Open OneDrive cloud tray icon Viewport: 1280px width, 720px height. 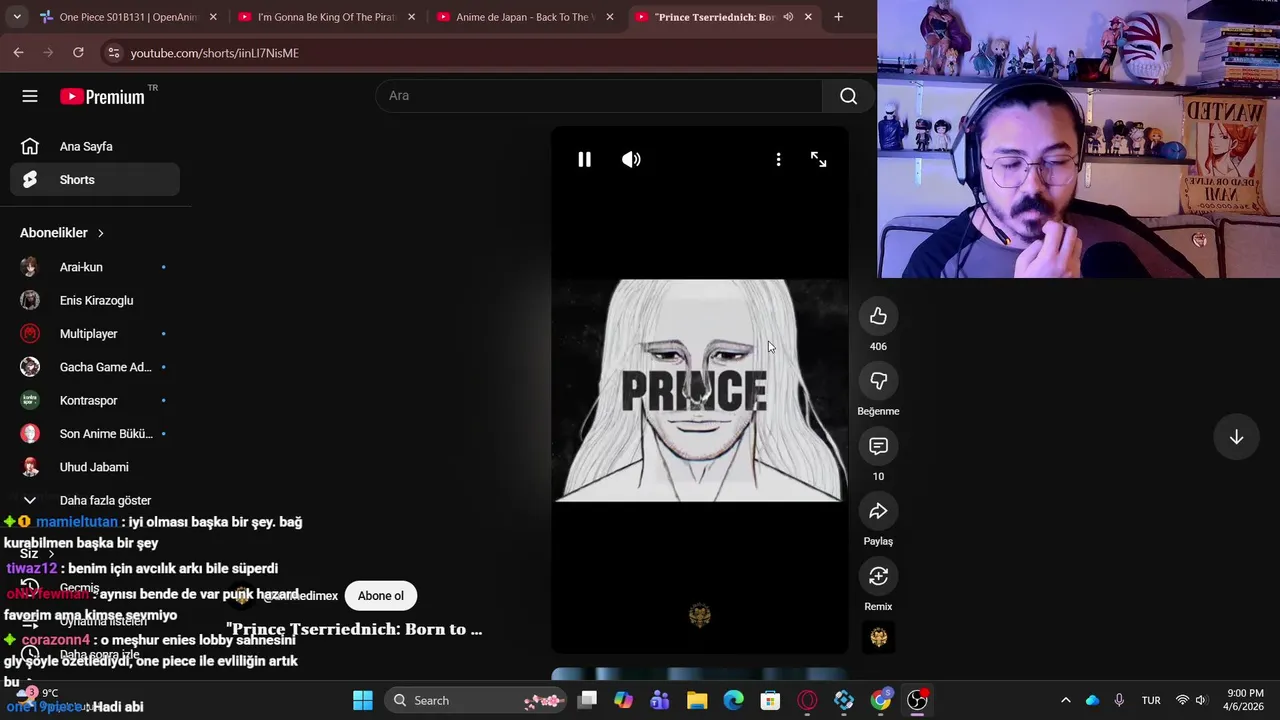click(x=1092, y=700)
